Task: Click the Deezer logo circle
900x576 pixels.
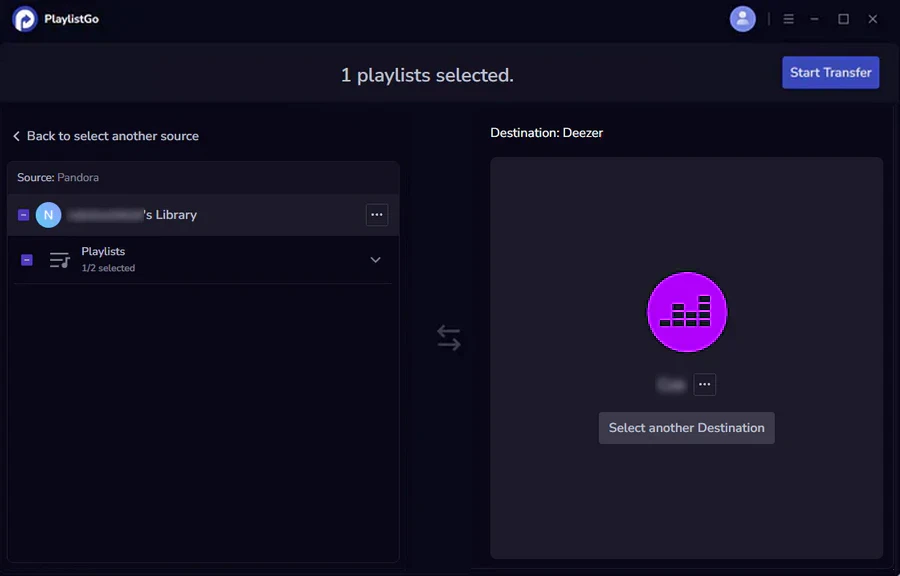Action: (x=686, y=312)
